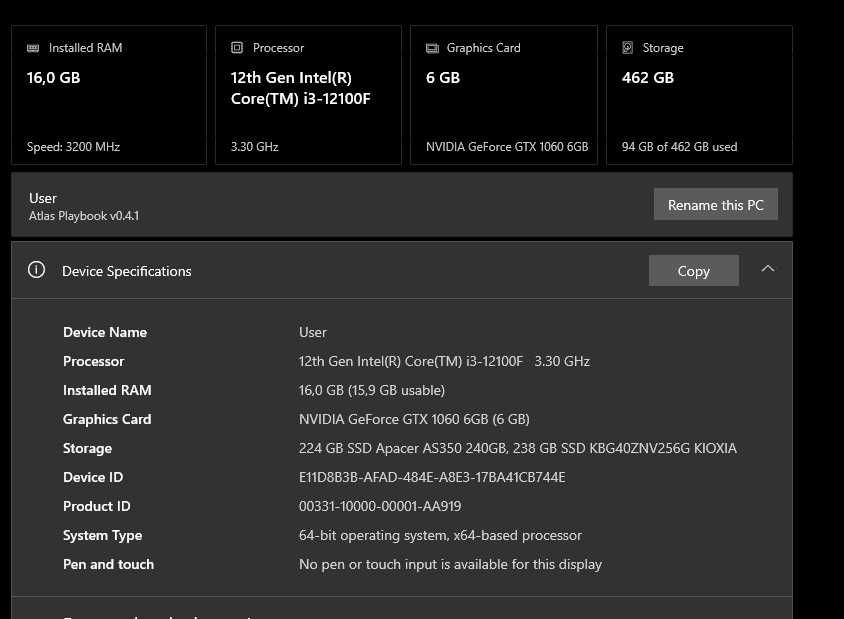
Task: Click the Device Specifications heading
Action: pos(127,271)
